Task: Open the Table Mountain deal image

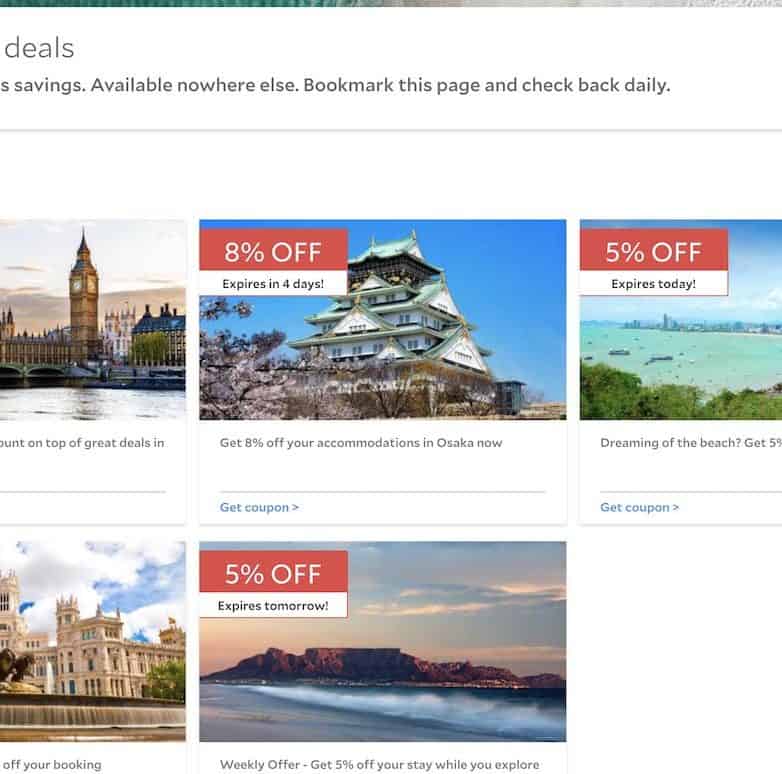Action: click(x=383, y=641)
